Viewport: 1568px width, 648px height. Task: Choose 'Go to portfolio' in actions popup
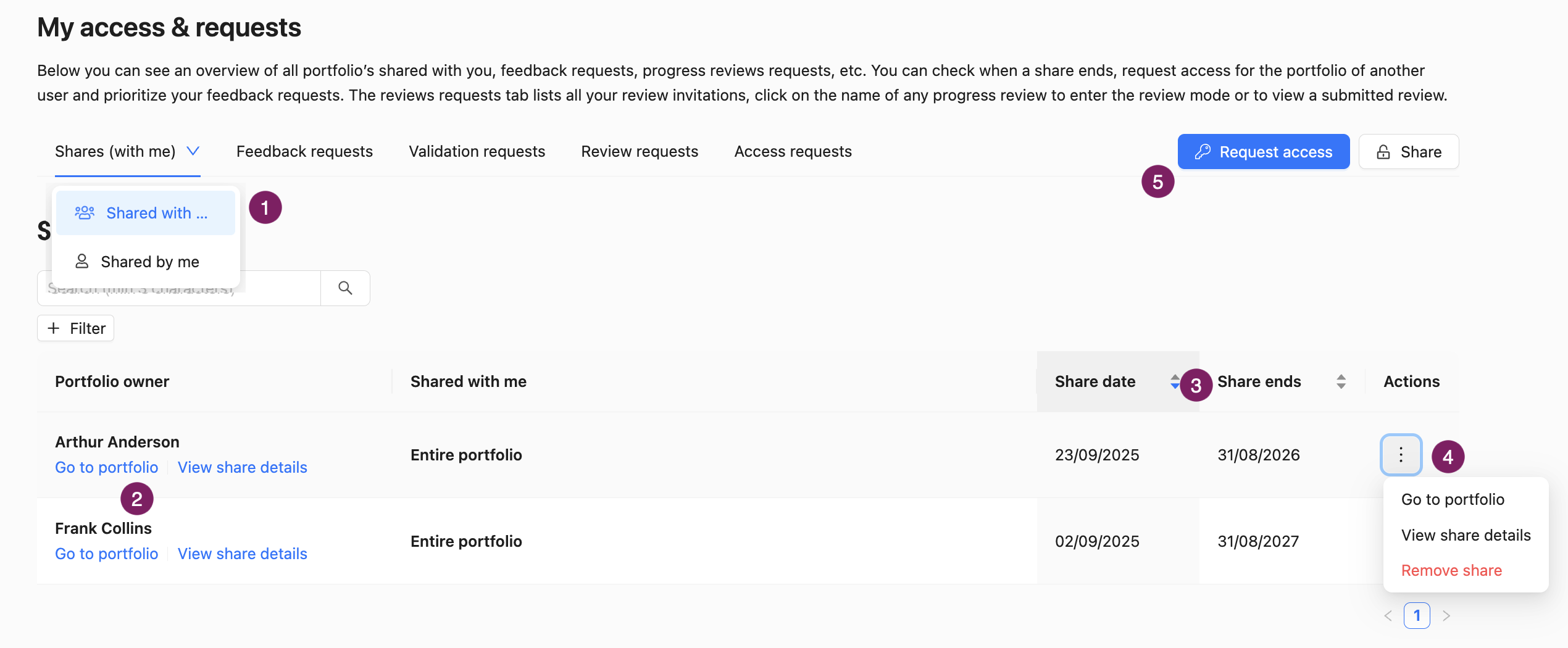pyautogui.click(x=1453, y=499)
